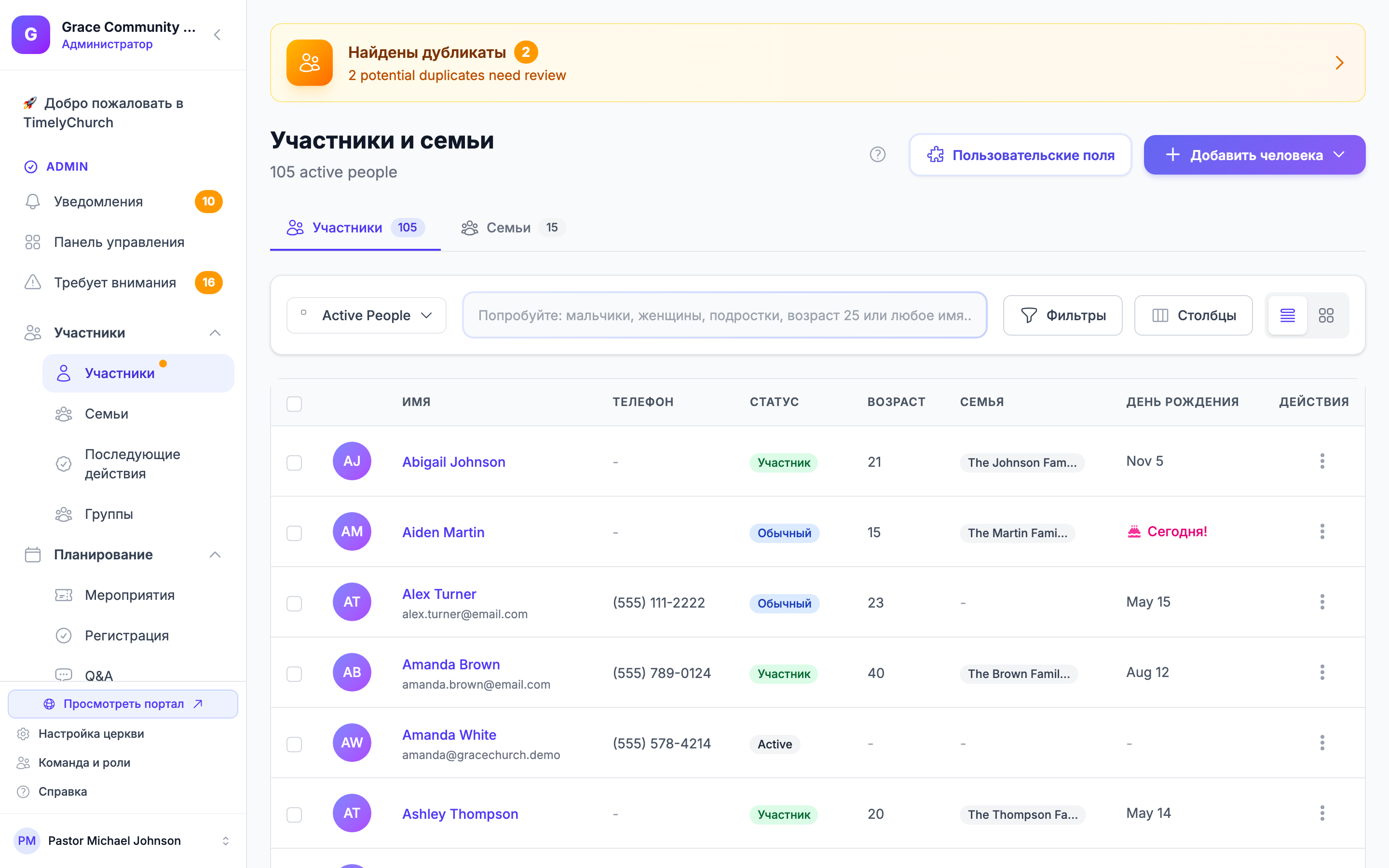Open actions menu for Abigail Johnson
The height and width of the screenshot is (868, 1389).
(1322, 461)
